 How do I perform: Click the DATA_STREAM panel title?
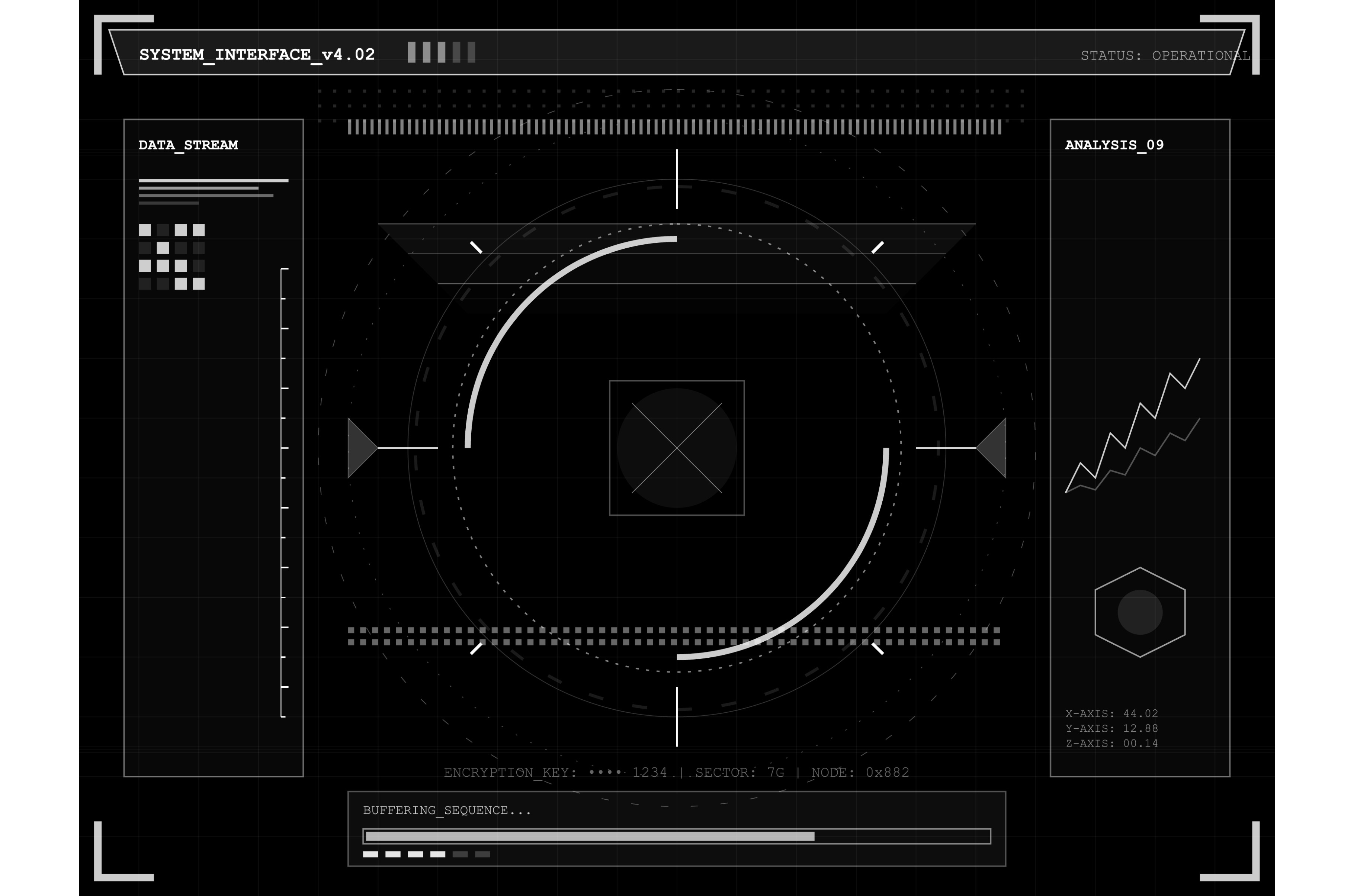(188, 145)
